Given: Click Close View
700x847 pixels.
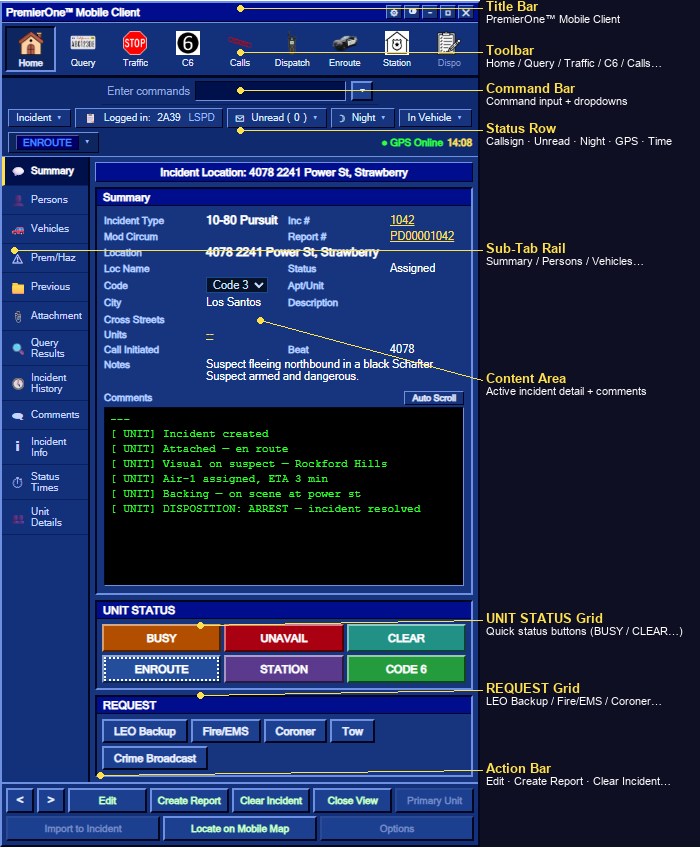Looking at the screenshot, I should 352,801.
